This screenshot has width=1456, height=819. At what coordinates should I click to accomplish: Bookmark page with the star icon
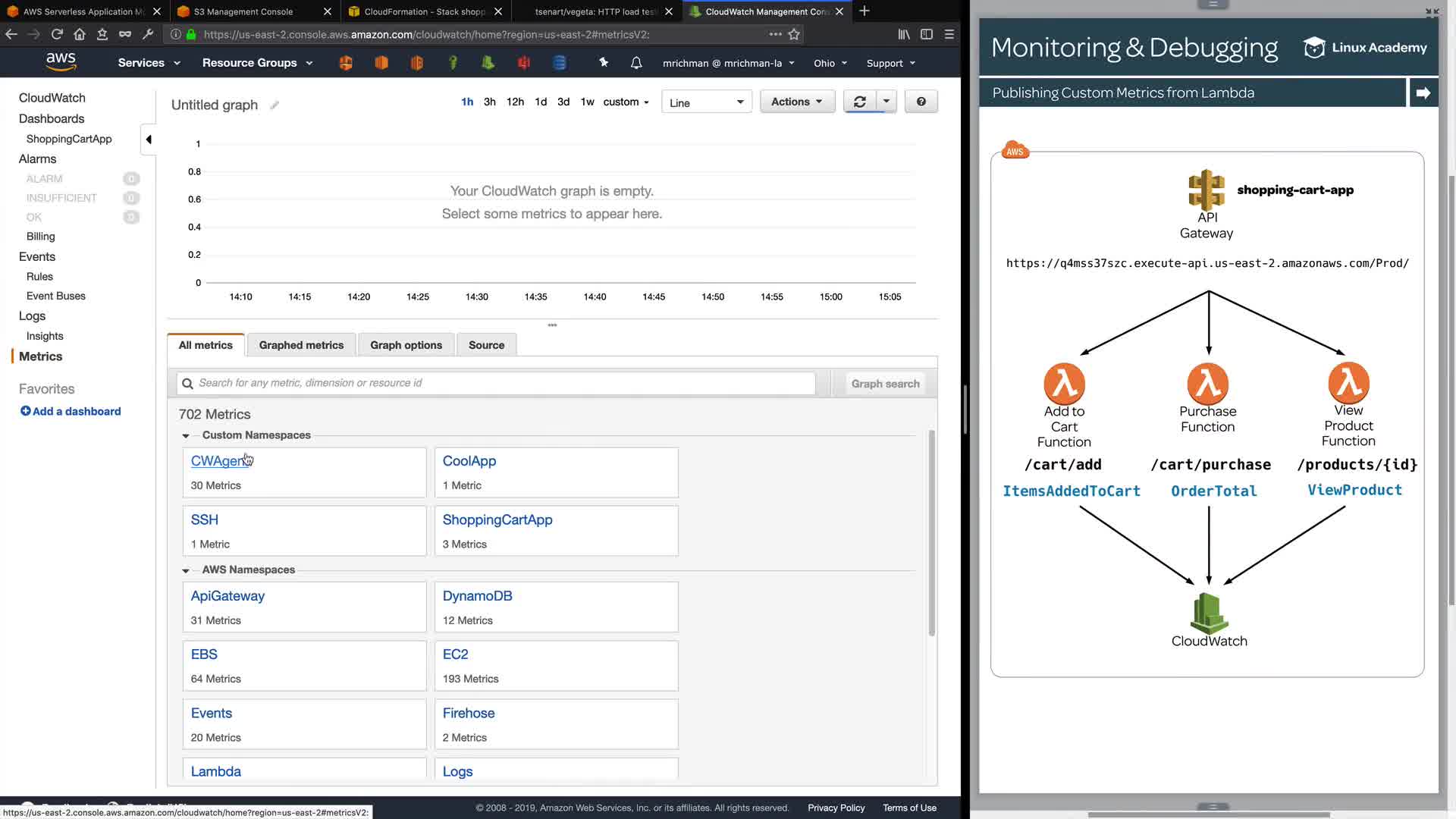[x=794, y=34]
